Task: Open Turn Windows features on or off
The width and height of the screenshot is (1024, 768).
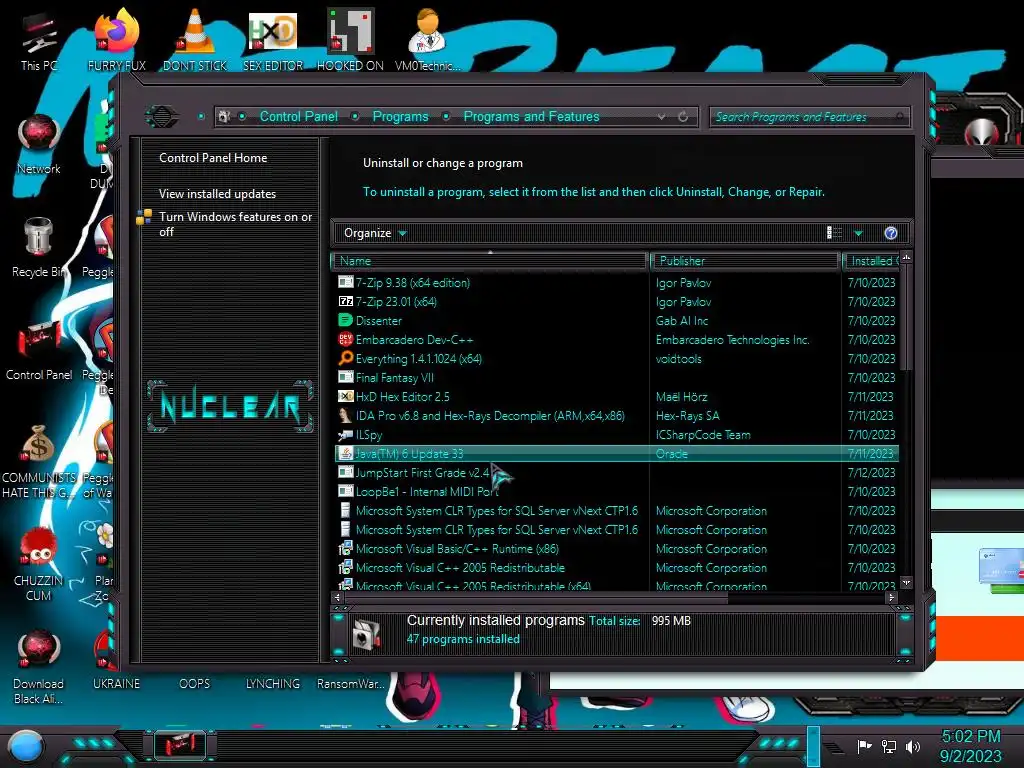Action: 235,224
